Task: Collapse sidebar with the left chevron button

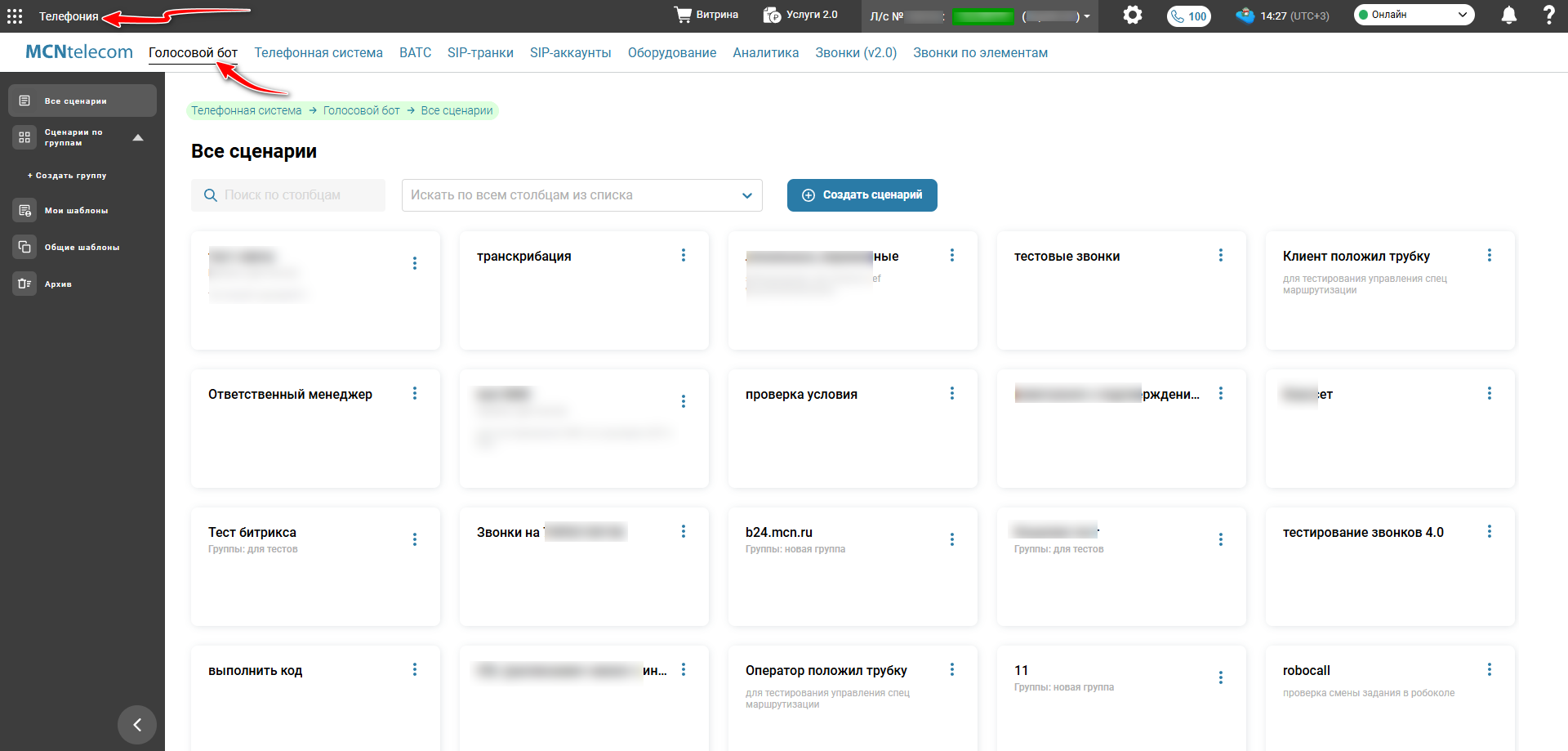Action: tap(137, 725)
